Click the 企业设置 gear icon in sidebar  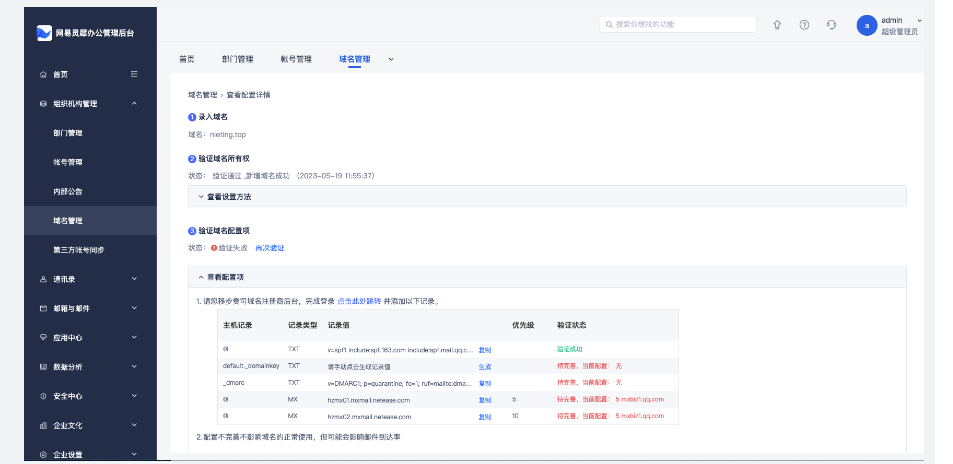tap(43, 454)
